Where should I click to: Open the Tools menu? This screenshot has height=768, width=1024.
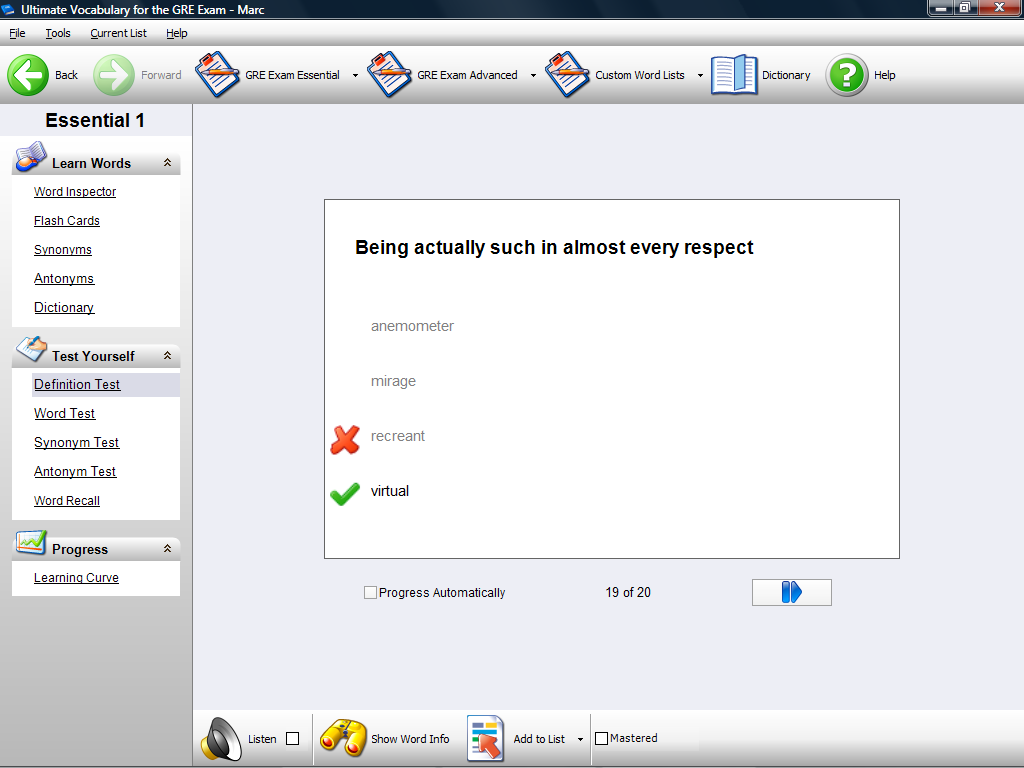point(57,33)
